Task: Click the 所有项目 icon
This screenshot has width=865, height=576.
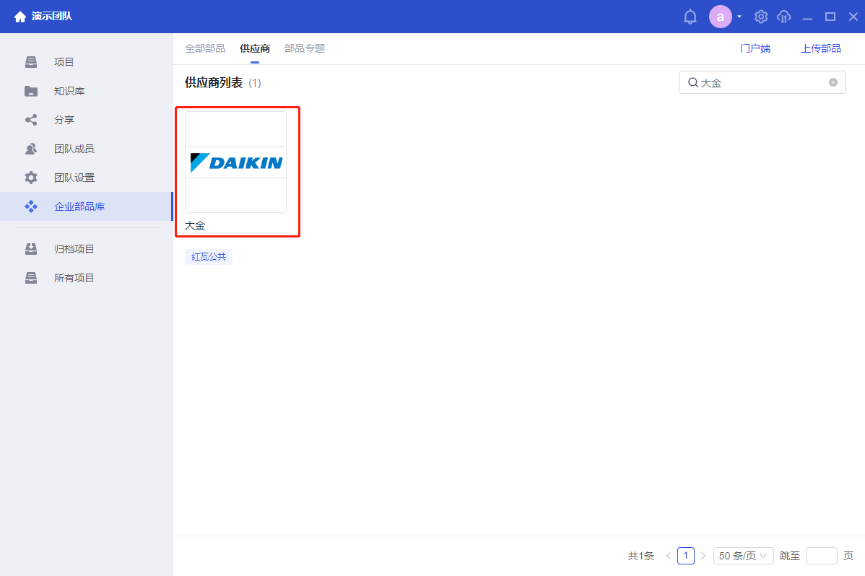Action: (x=31, y=278)
